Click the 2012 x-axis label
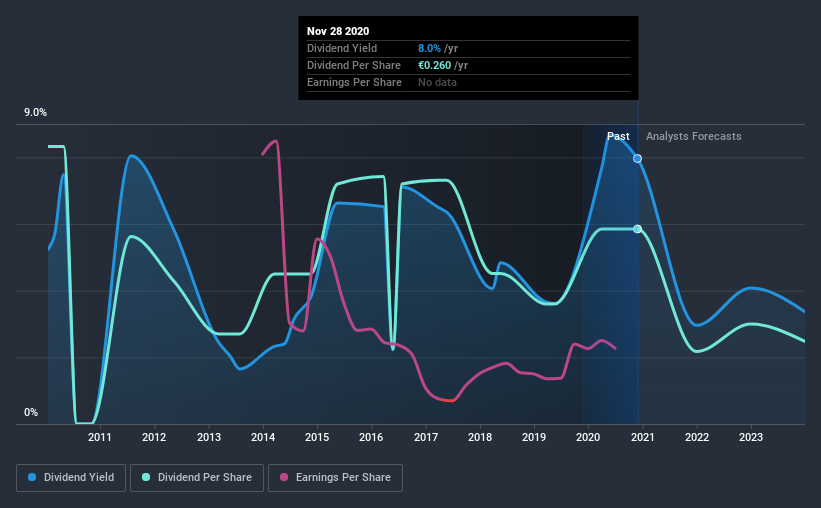 click(x=154, y=437)
